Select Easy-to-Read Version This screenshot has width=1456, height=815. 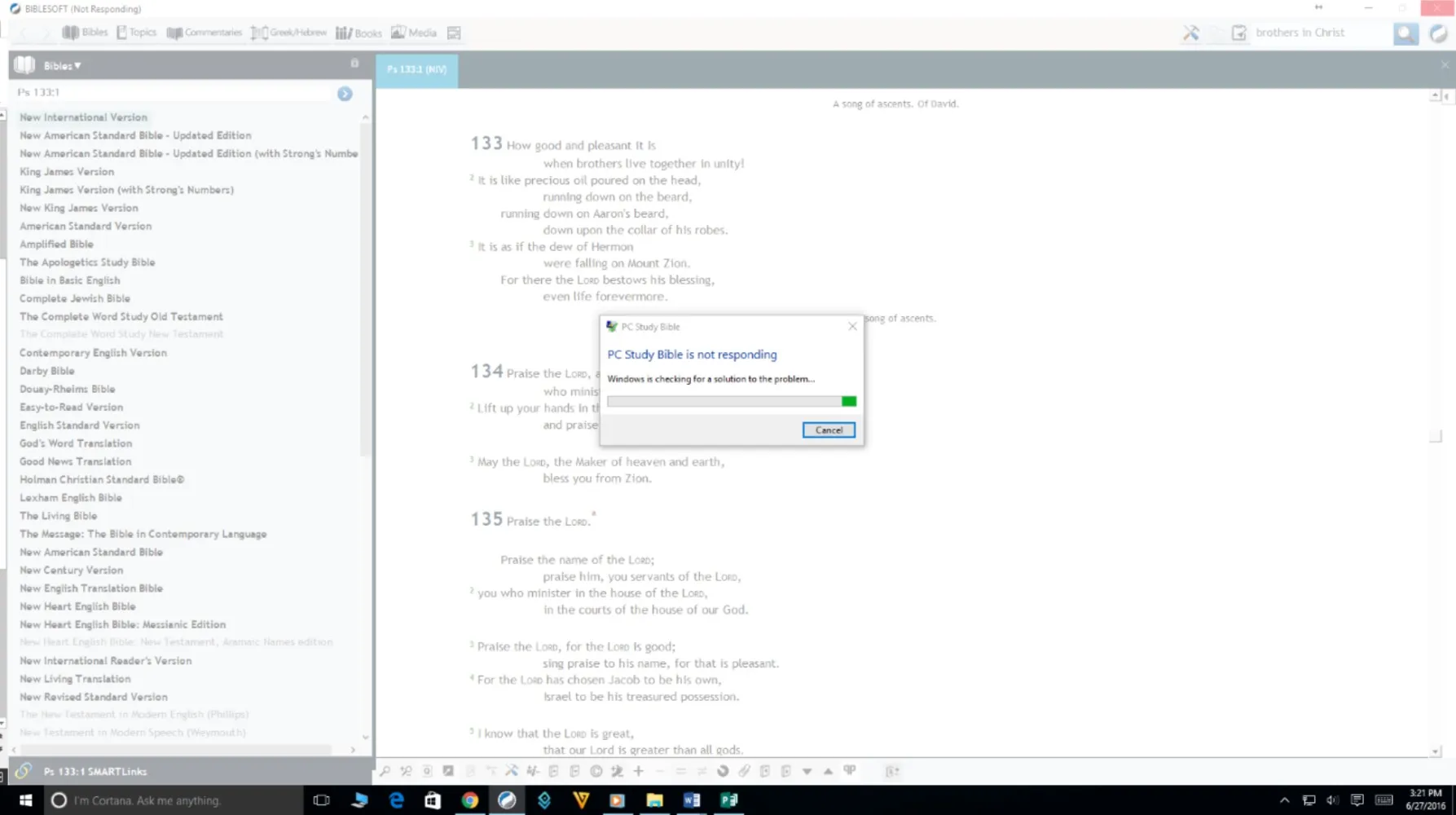(71, 407)
